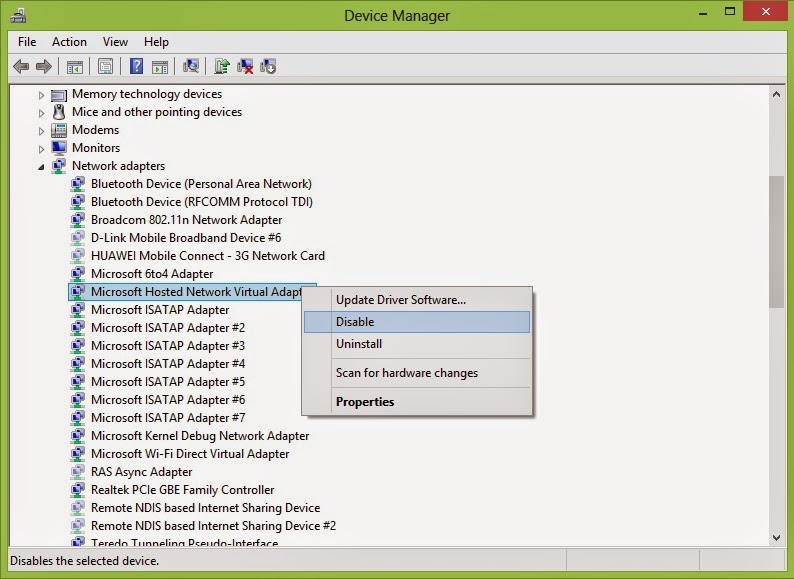Select Microsoft ISATAP Adapter #4
This screenshot has height=579, width=794.
(168, 364)
